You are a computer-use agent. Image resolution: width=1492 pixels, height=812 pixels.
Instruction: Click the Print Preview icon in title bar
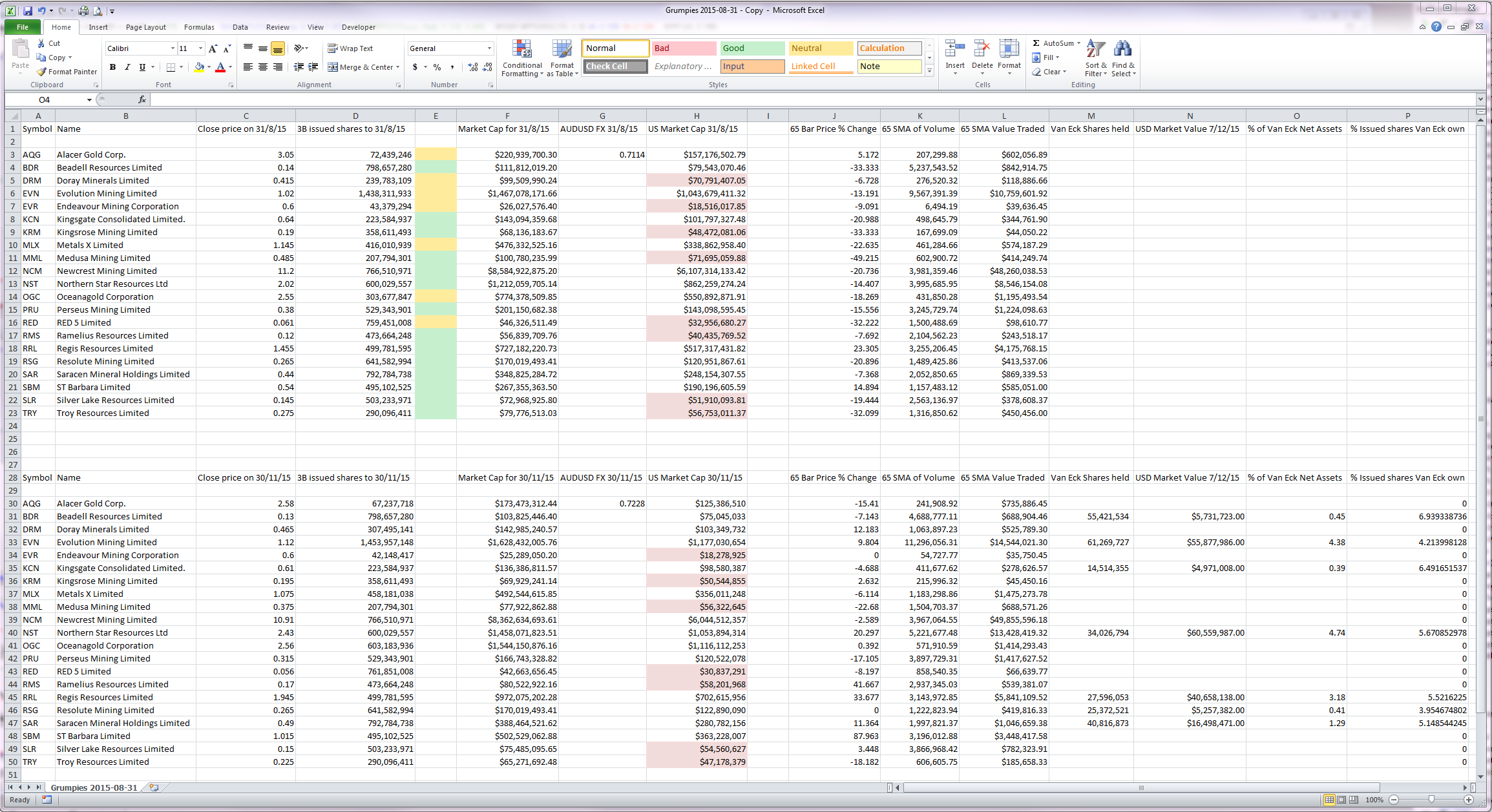pyautogui.click(x=98, y=11)
